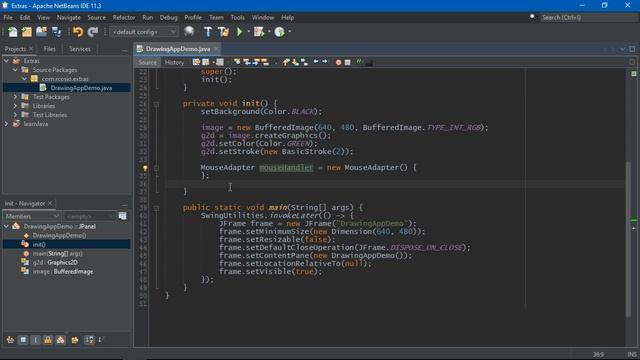The image size is (640, 360).
Task: Click the Stop Macro Recording icon
Action: (347, 62)
